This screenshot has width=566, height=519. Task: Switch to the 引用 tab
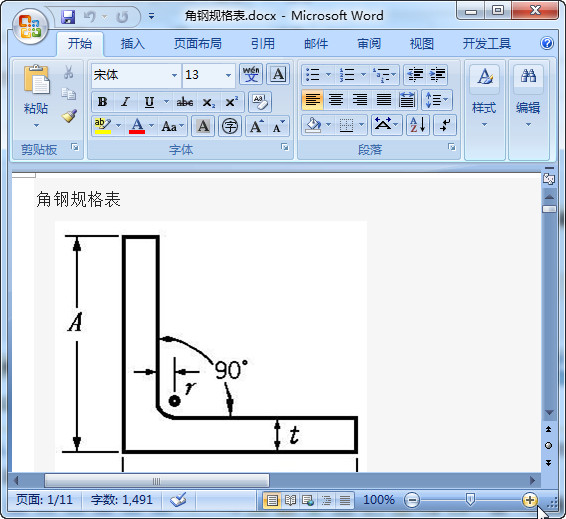coord(263,44)
